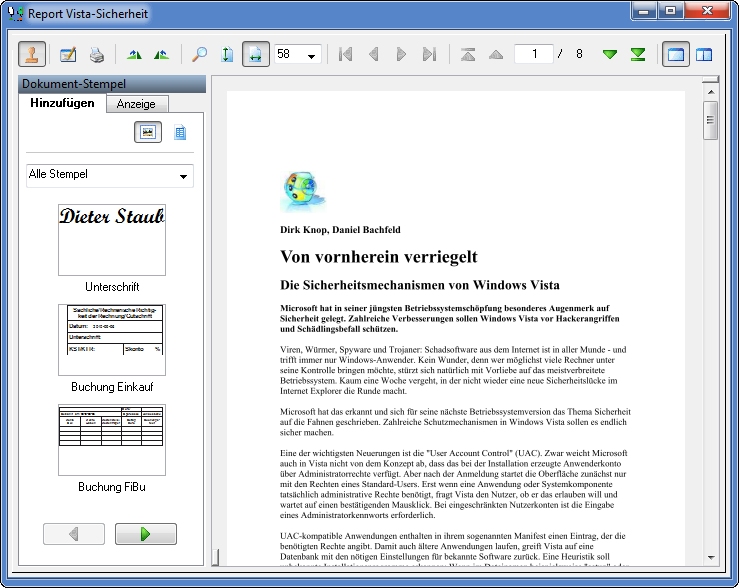Switch to split pane view layout

pyautogui.click(x=704, y=55)
